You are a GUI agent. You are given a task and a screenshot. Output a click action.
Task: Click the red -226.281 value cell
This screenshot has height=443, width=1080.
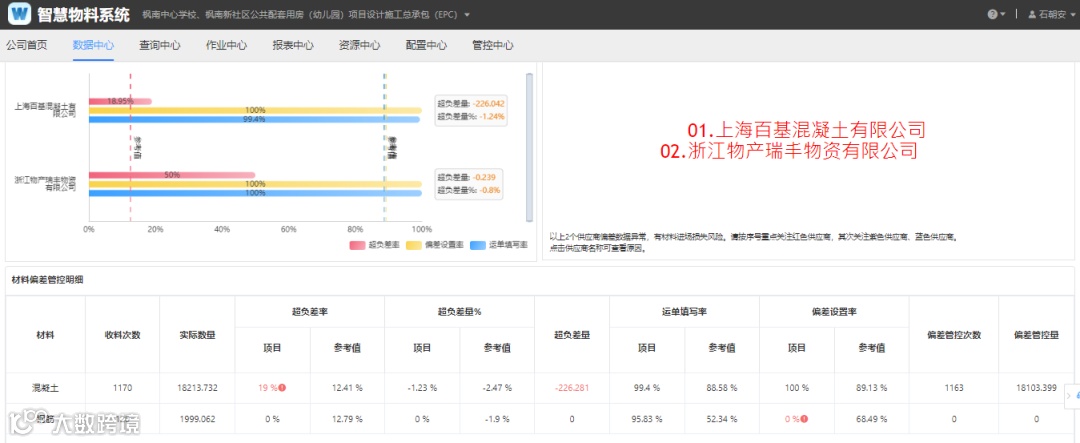pyautogui.click(x=572, y=388)
